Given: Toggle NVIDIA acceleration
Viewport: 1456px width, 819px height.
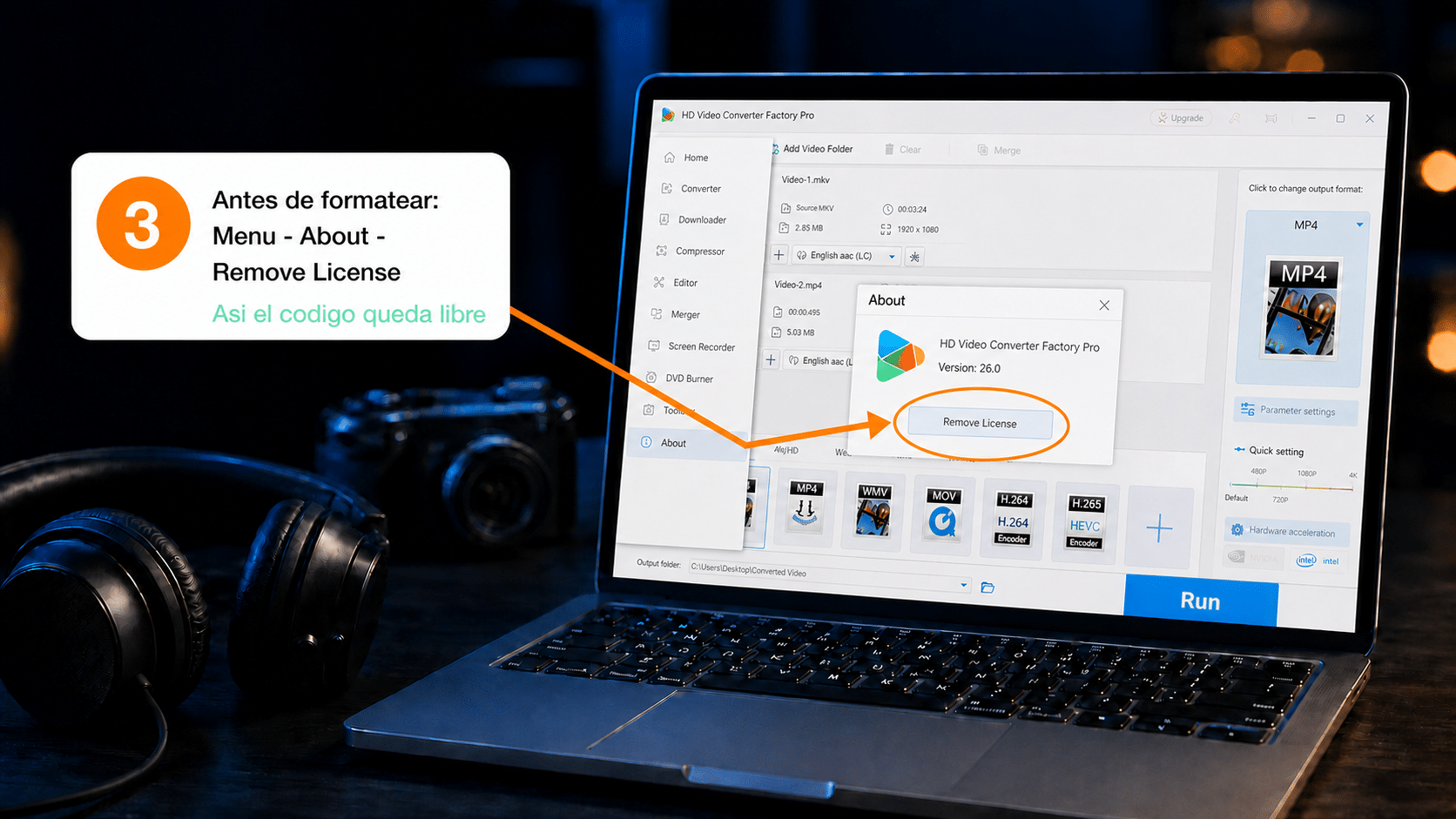Looking at the screenshot, I should click(x=1254, y=558).
